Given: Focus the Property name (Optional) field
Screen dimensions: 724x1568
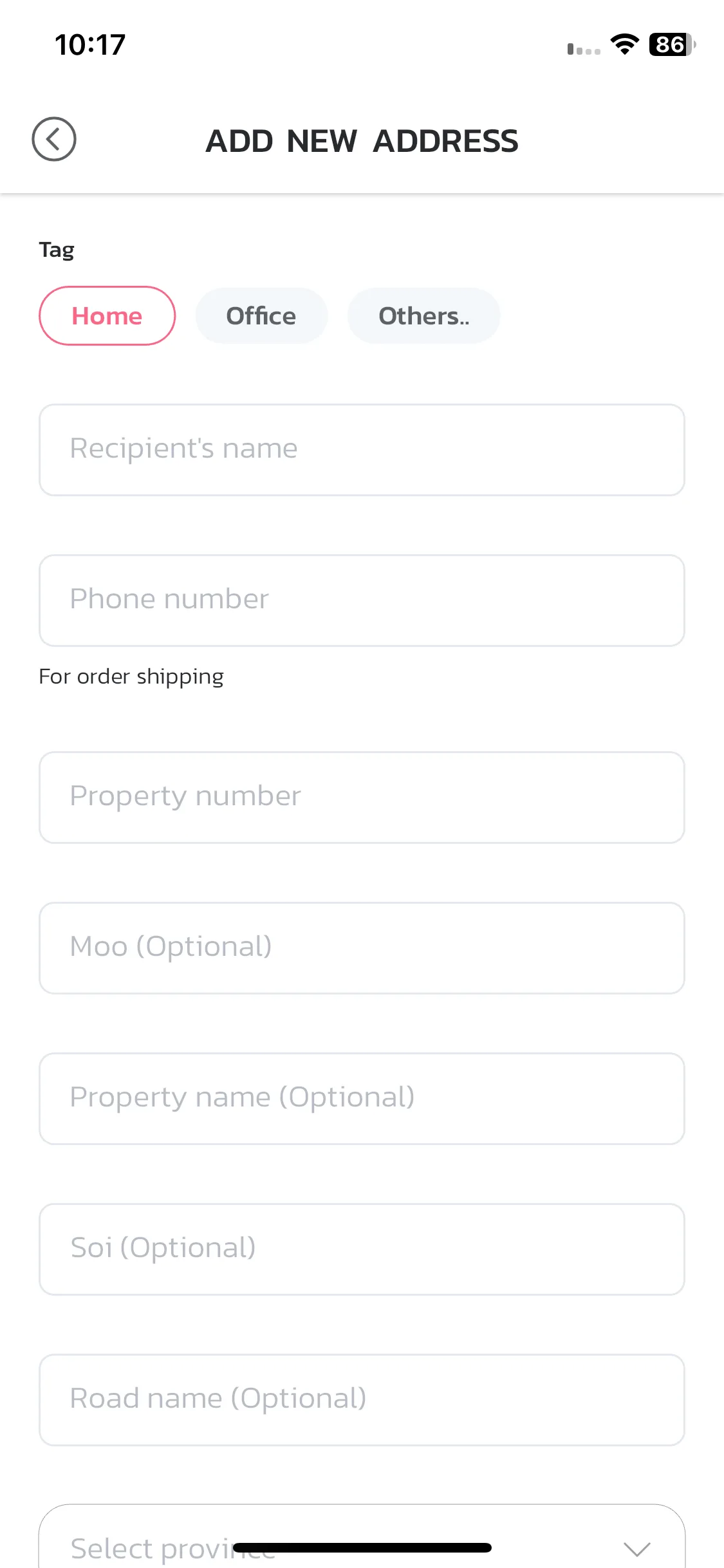Looking at the screenshot, I should [x=362, y=1099].
